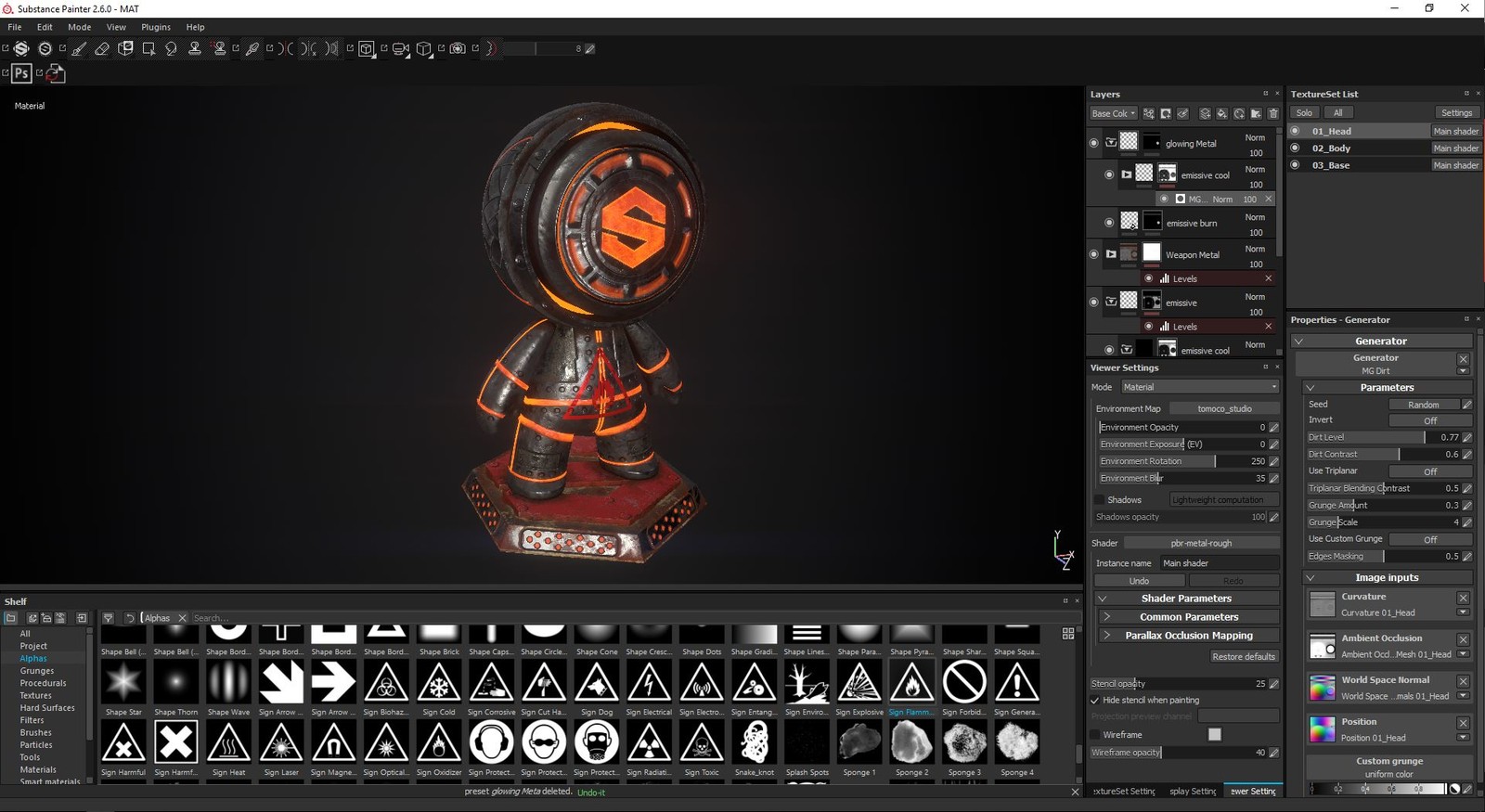Screen dimensions: 1485x812
Task: Select the Eraser tool
Action: click(x=102, y=49)
